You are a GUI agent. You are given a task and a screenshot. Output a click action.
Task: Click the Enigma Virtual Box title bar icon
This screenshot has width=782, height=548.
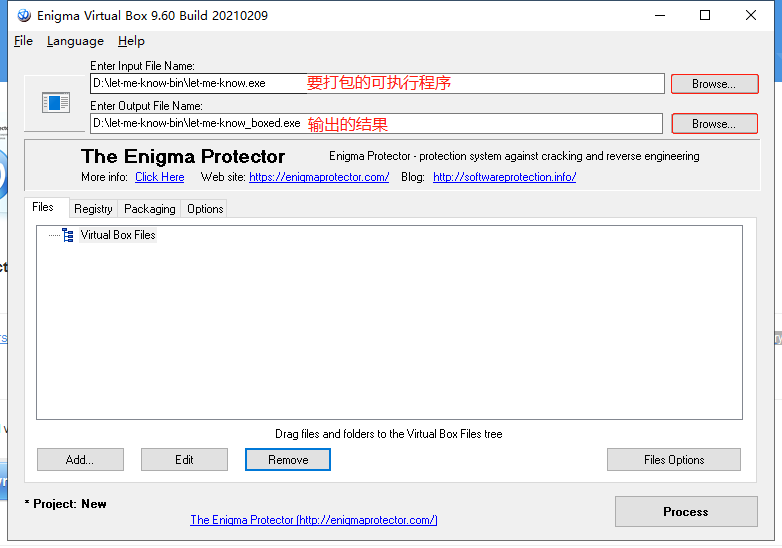pos(23,15)
